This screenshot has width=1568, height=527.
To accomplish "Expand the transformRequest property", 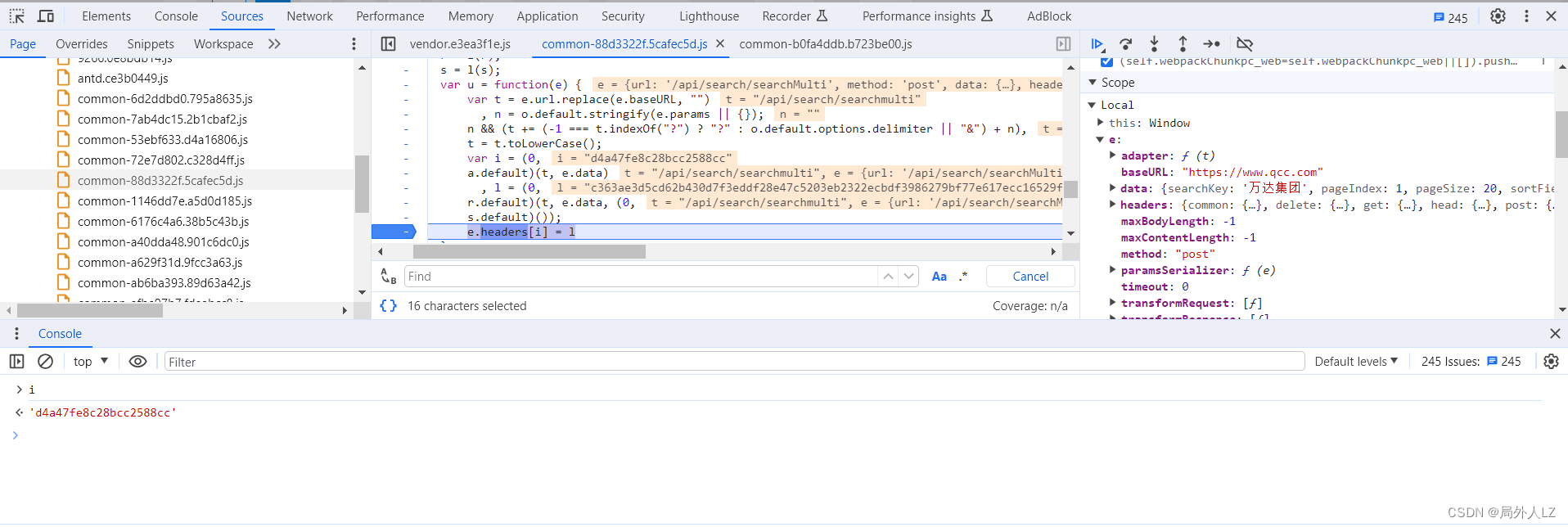I will pyautogui.click(x=1113, y=302).
